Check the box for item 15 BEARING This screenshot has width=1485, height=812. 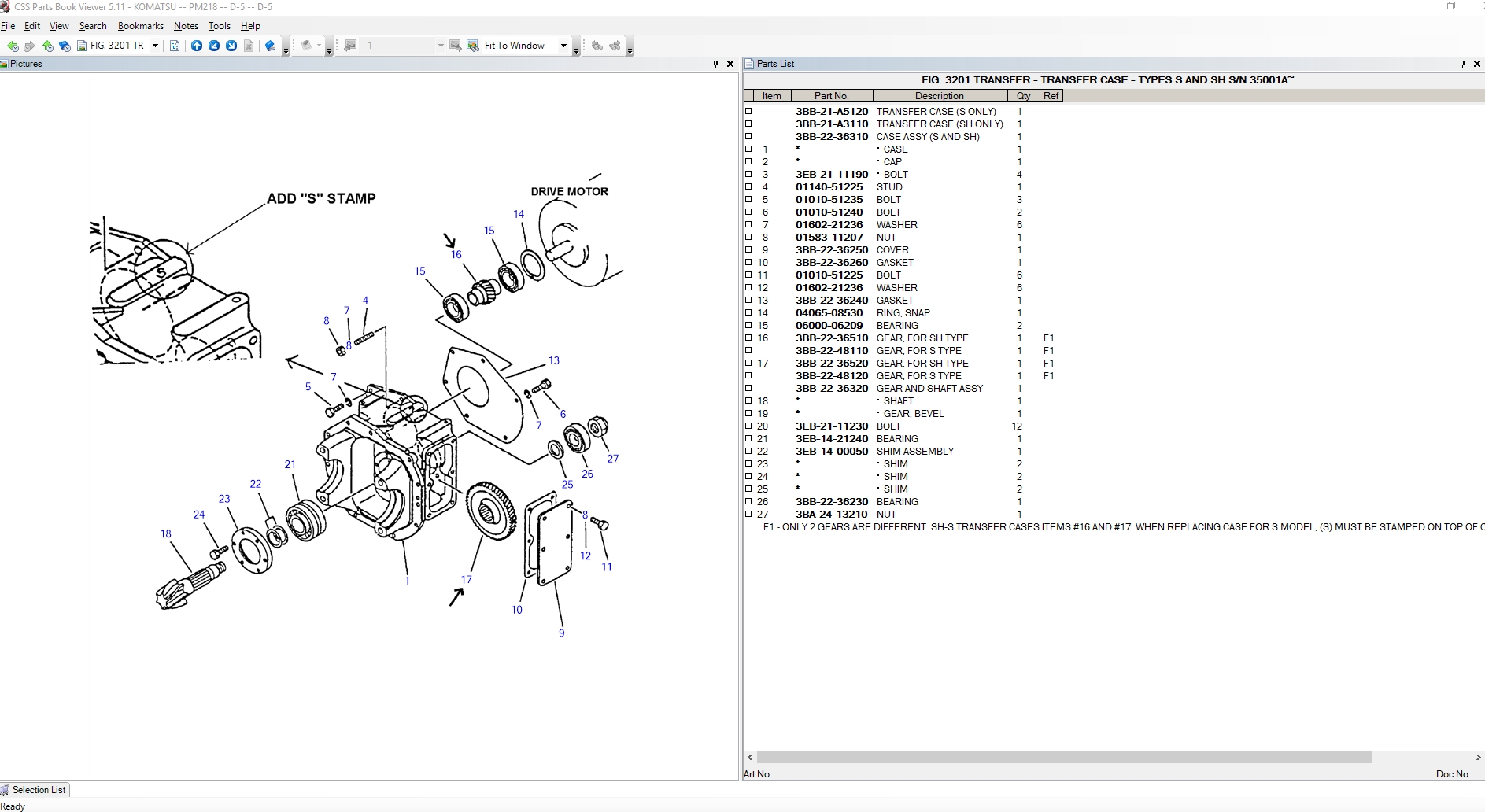coord(748,325)
